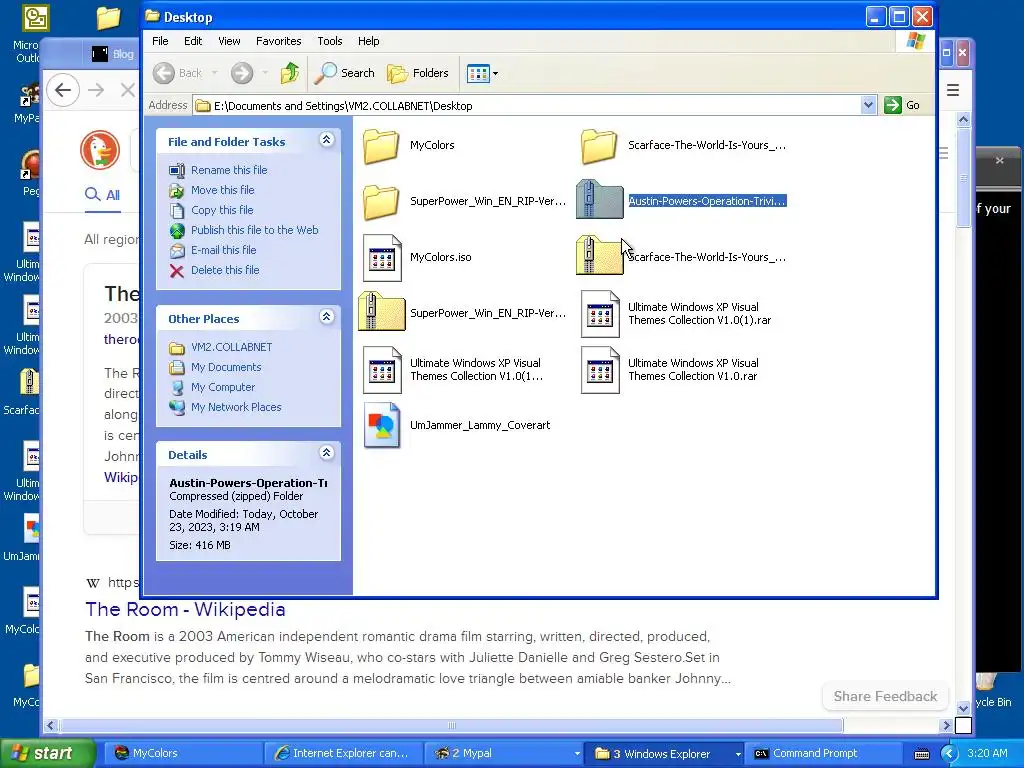1024x768 pixels.
Task: Select the MyColors folder icon
Action: [381, 145]
